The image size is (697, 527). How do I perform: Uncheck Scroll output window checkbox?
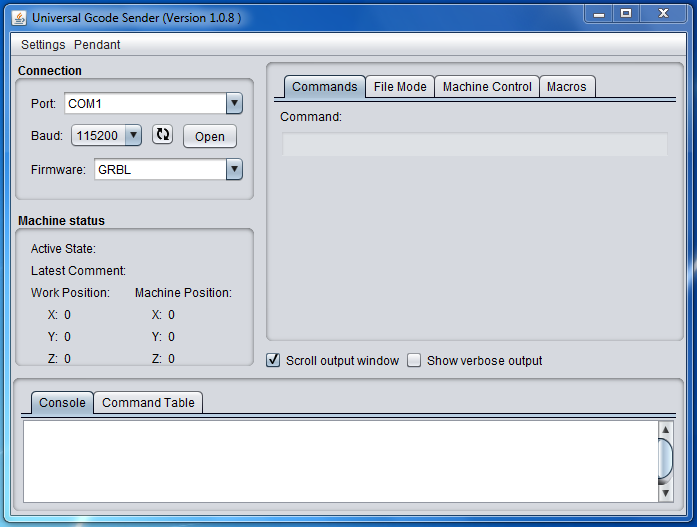tap(273, 360)
